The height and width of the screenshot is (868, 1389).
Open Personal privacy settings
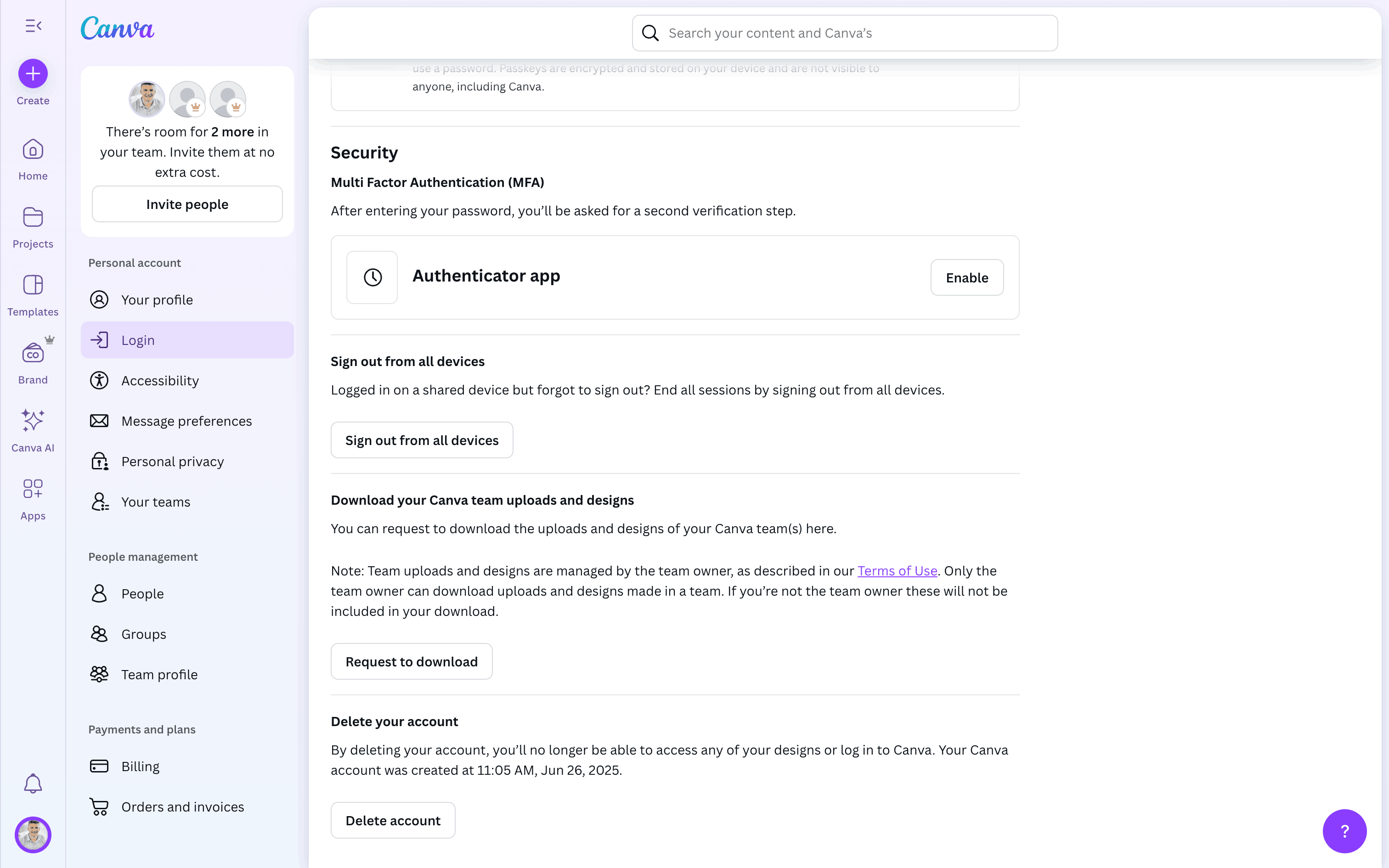click(x=172, y=462)
